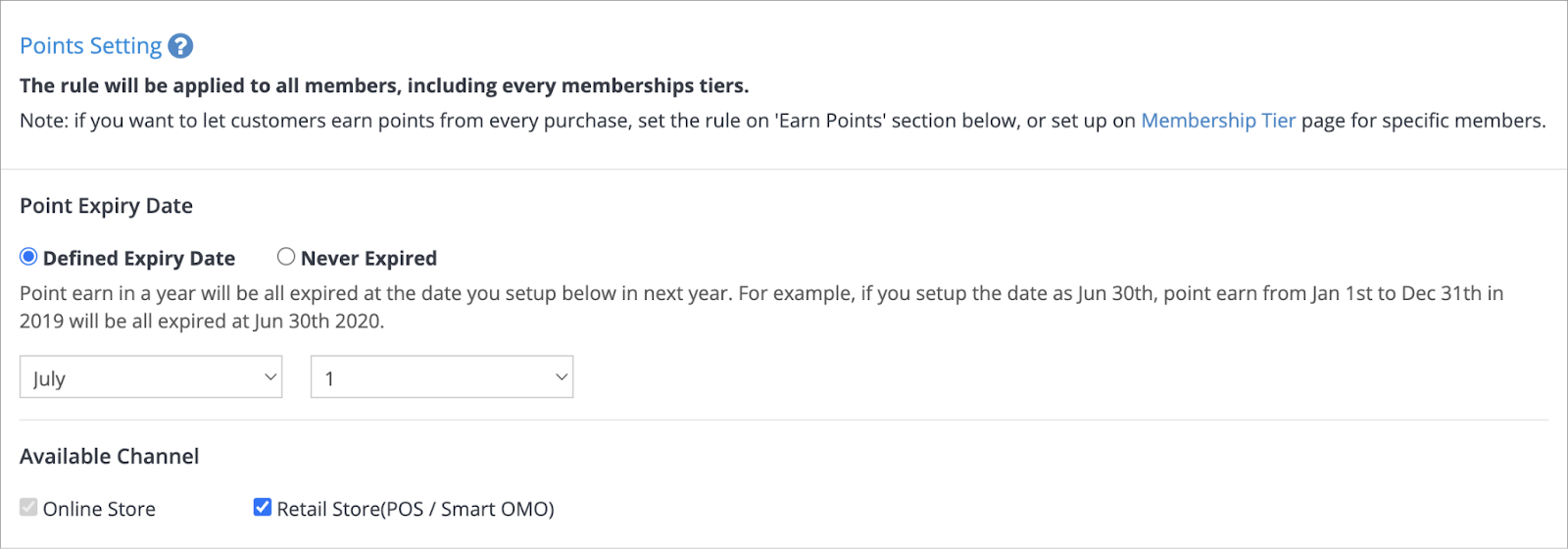Uncheck the Retail Store(POS / Smart OMO) checkbox
Screen dimensions: 1568x549
coord(262,507)
